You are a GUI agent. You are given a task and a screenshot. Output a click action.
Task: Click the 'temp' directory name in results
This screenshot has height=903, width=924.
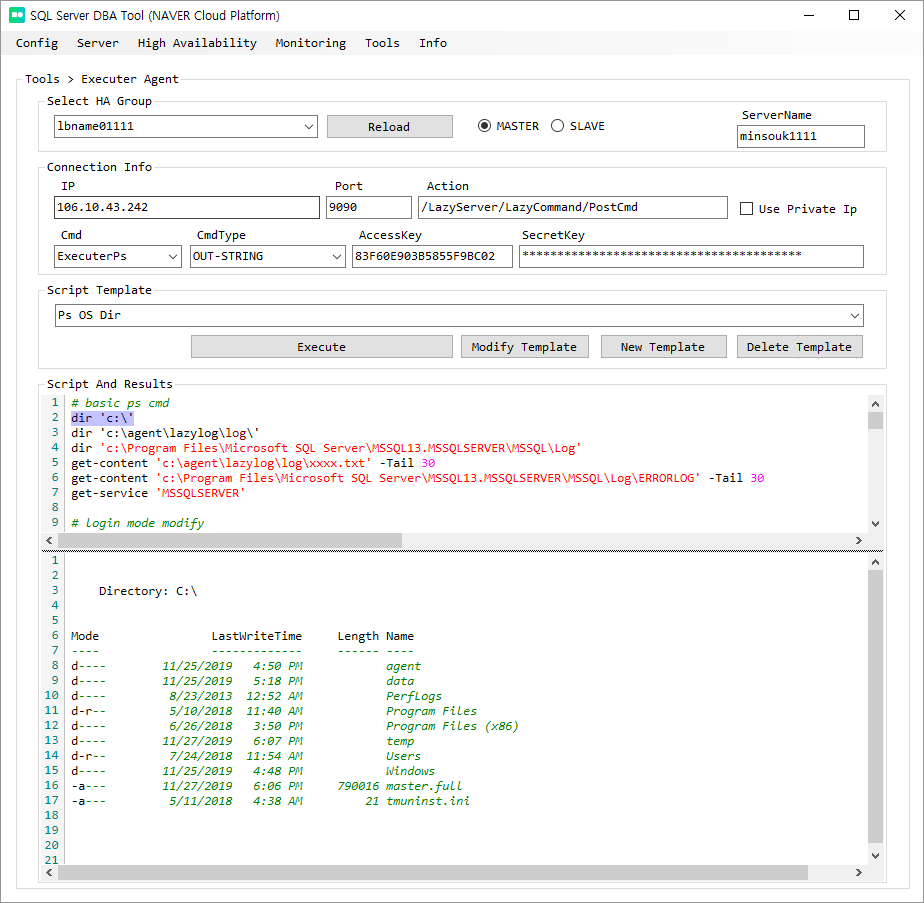400,741
